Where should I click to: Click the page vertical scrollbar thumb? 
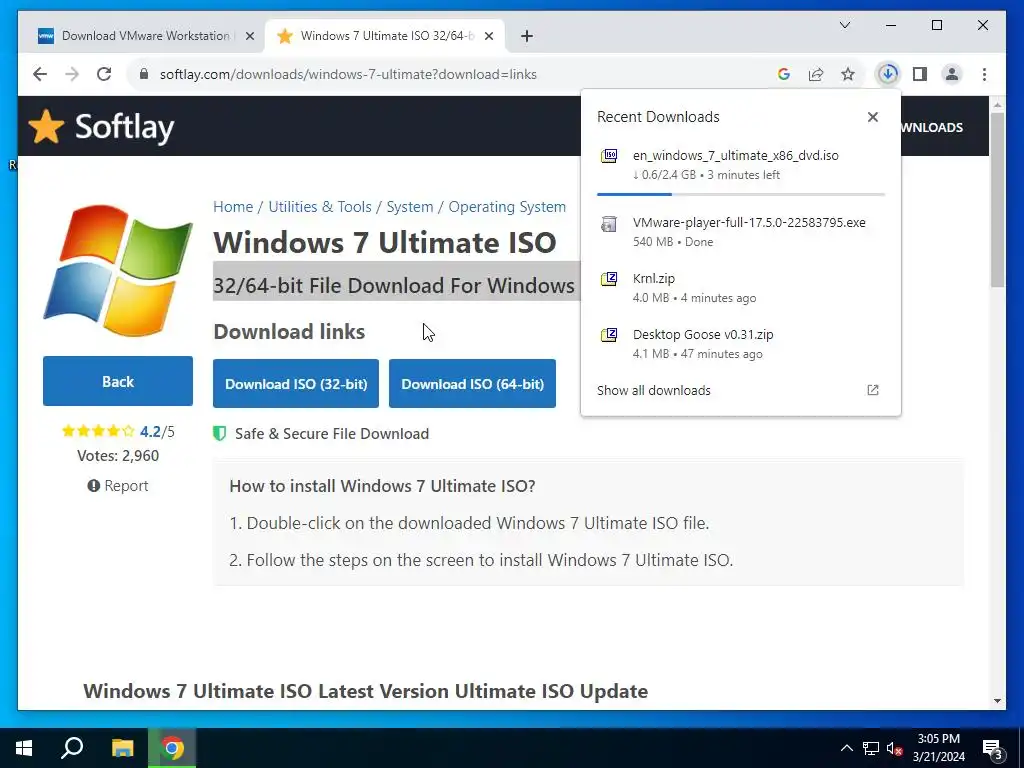point(997,200)
